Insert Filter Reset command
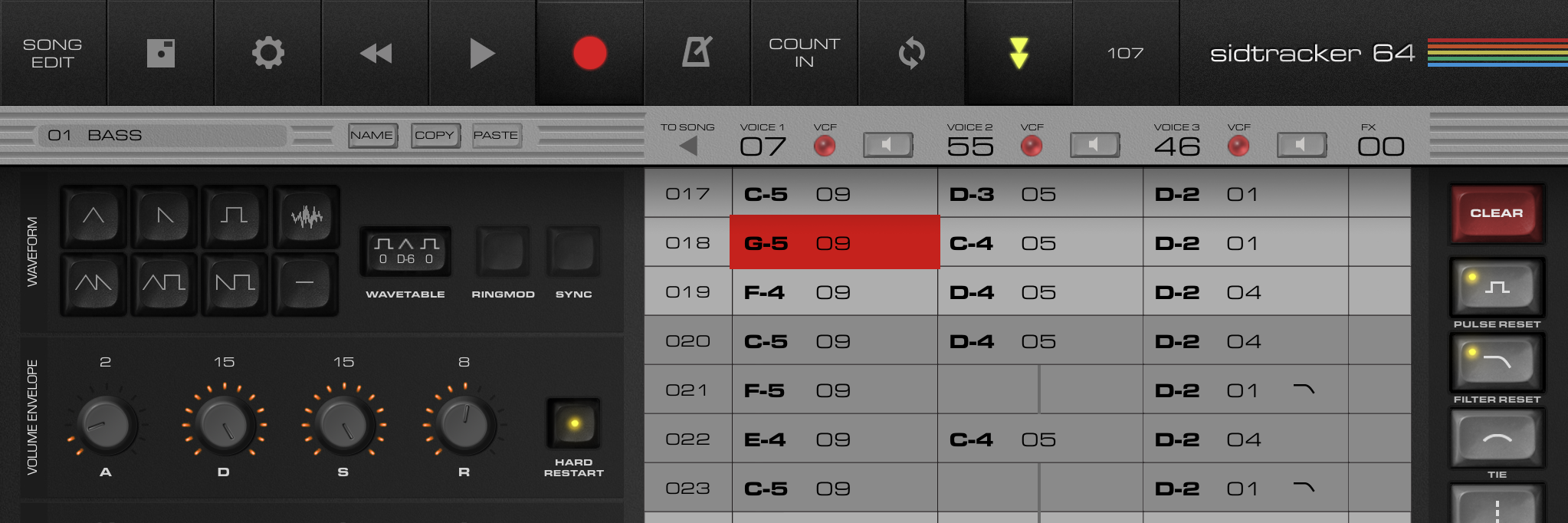Viewport: 1568px width, 523px height. pyautogui.click(x=1497, y=362)
